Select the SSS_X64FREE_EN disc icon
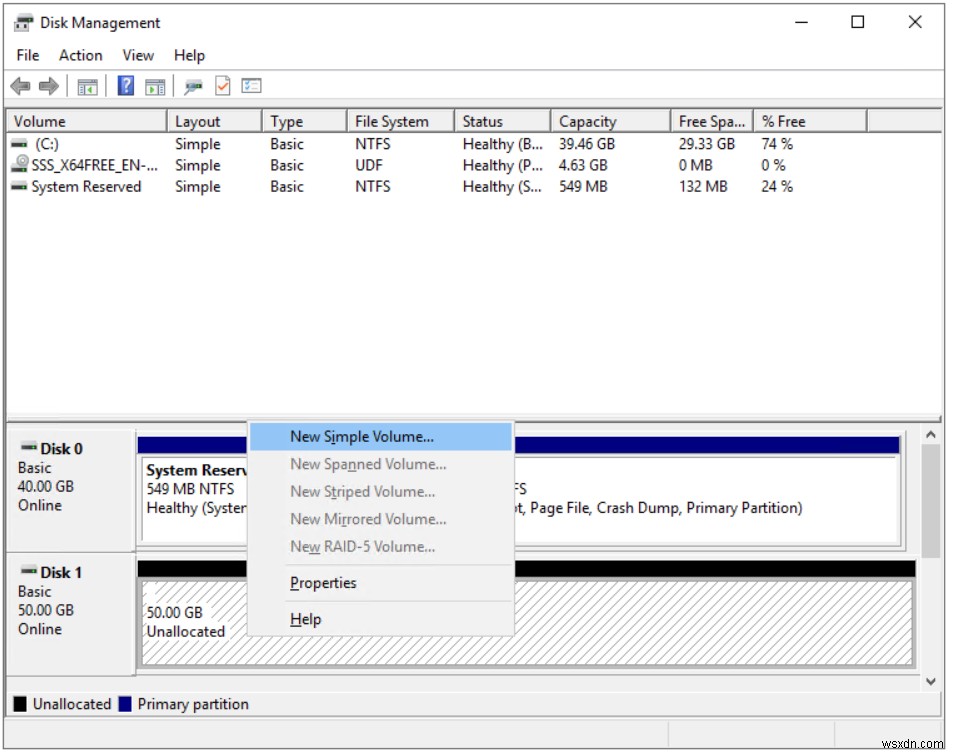 [x=22, y=164]
